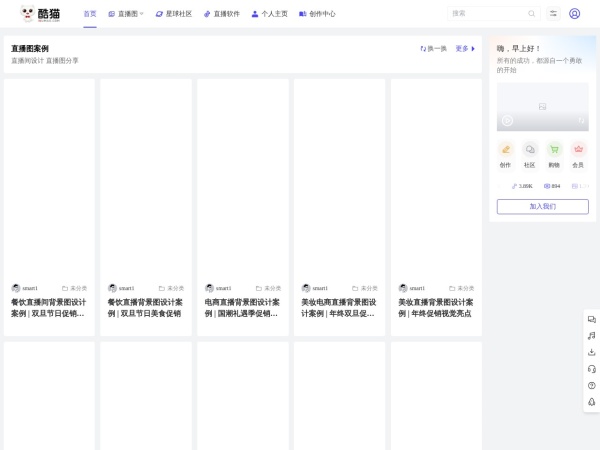The image size is (600, 450).
Task: Click 换一换 to refresh cases
Action: tap(434, 48)
